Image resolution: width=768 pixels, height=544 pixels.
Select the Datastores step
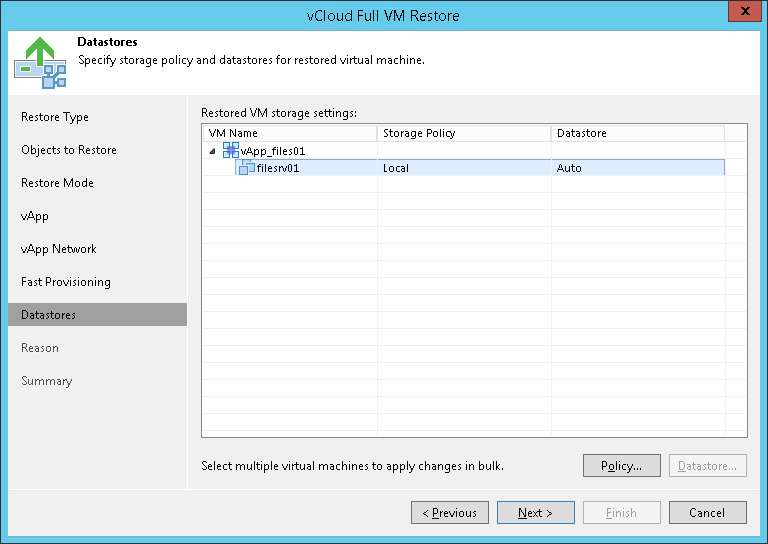pos(97,314)
